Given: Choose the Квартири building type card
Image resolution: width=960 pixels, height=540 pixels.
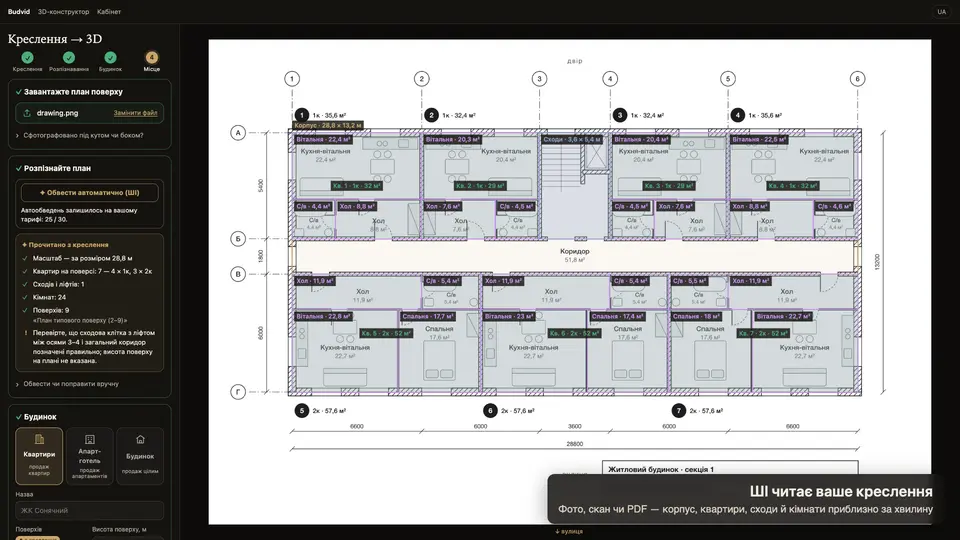Looking at the screenshot, I should [x=39, y=456].
